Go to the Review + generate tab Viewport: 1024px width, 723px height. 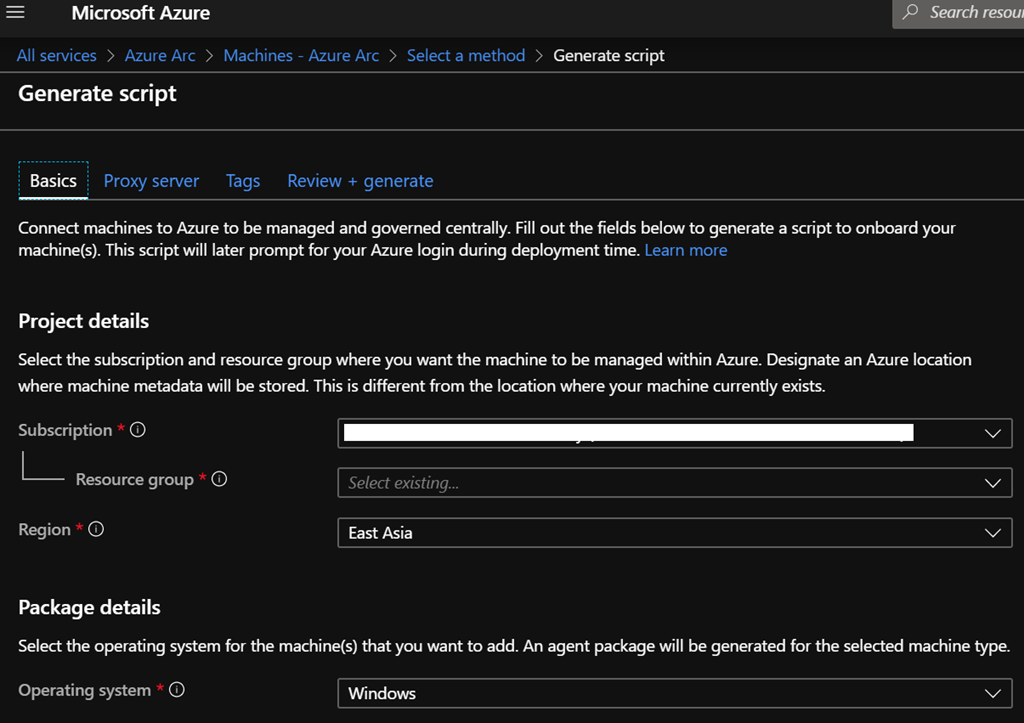(360, 181)
